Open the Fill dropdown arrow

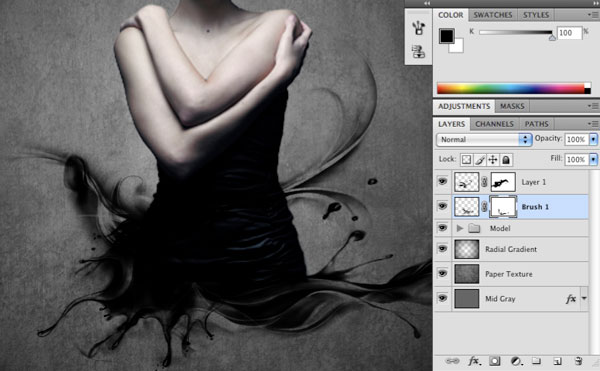593,159
